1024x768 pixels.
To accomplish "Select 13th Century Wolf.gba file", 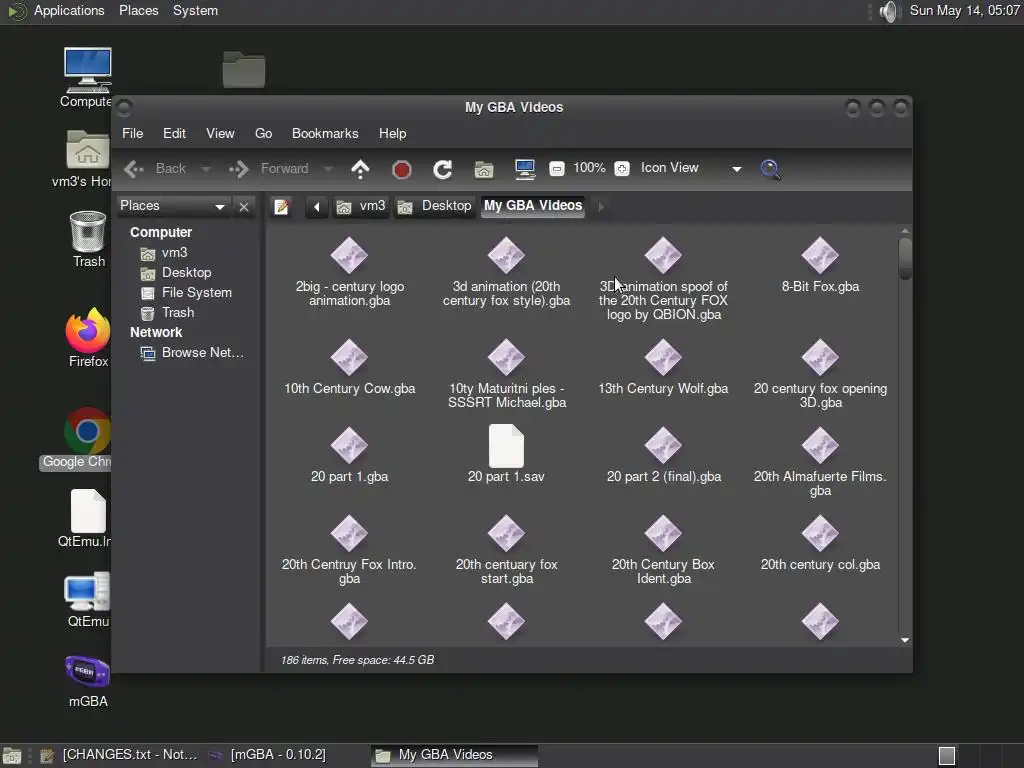I will [x=663, y=367].
